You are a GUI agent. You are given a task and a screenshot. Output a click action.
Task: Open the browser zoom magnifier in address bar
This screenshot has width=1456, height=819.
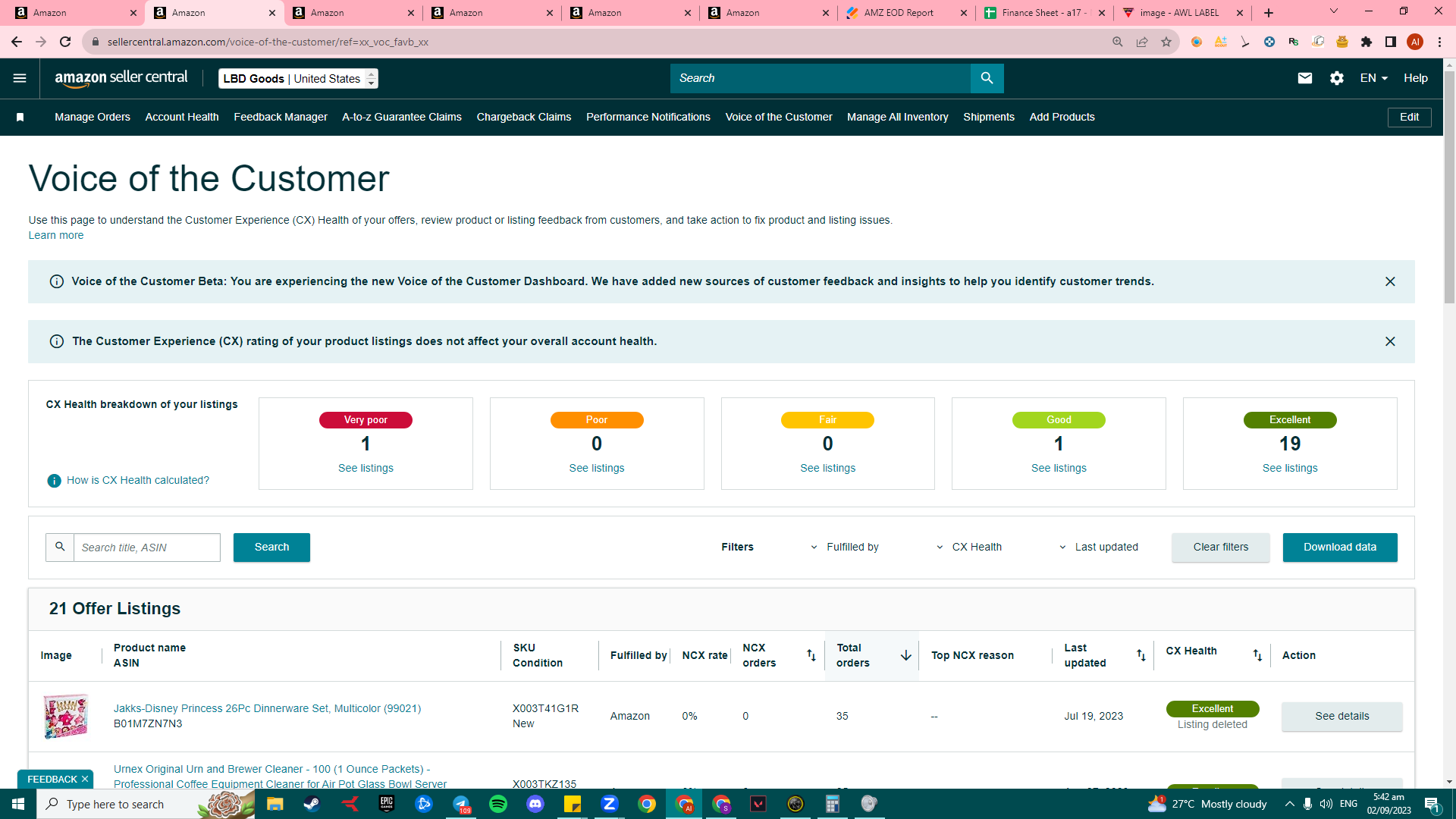(1118, 42)
